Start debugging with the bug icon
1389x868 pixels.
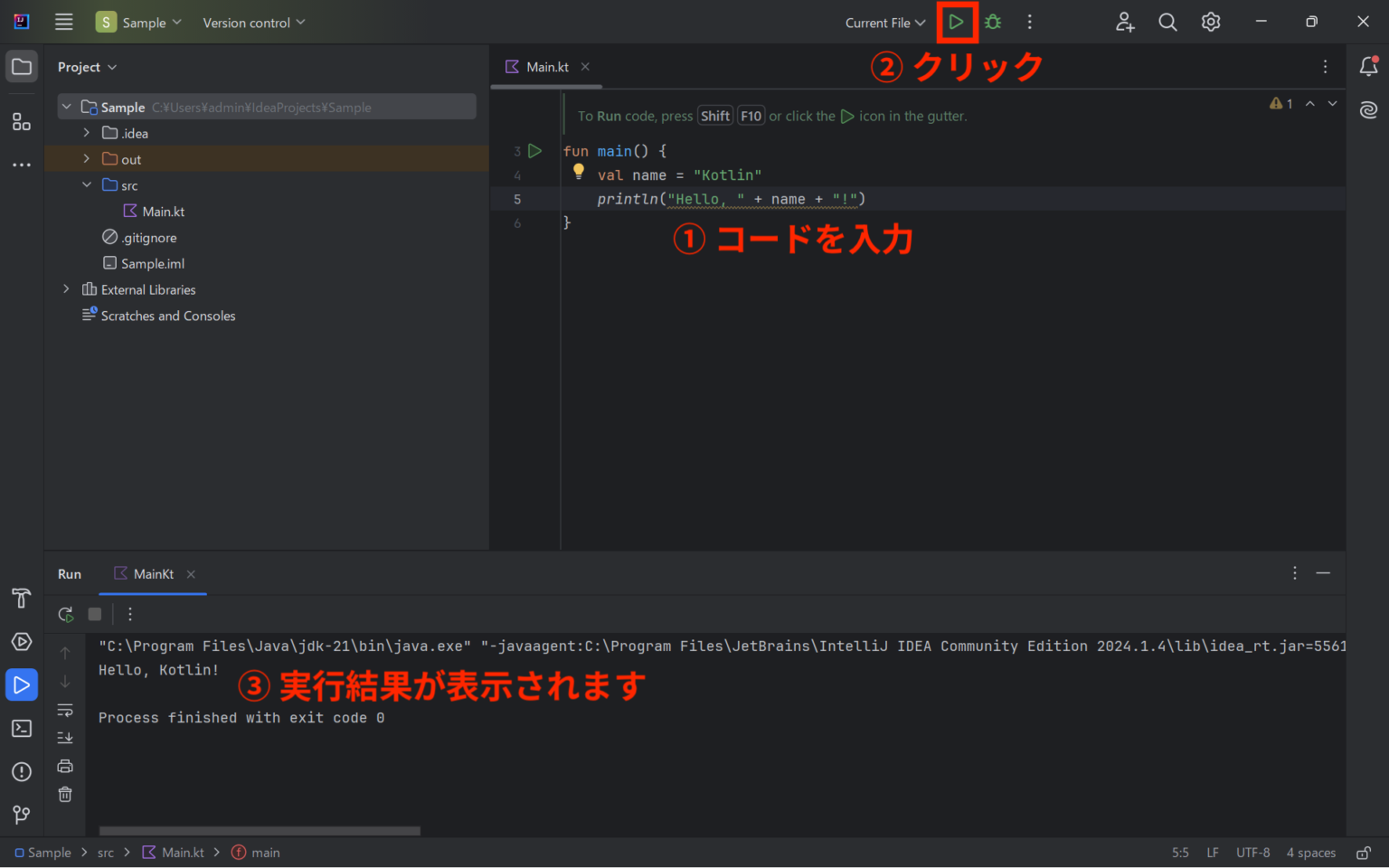[x=992, y=22]
